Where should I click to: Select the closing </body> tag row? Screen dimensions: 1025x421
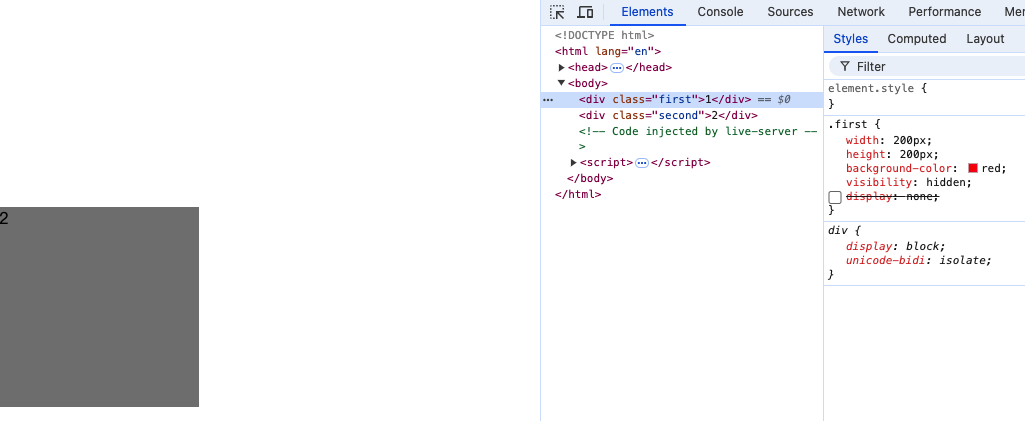click(590, 178)
